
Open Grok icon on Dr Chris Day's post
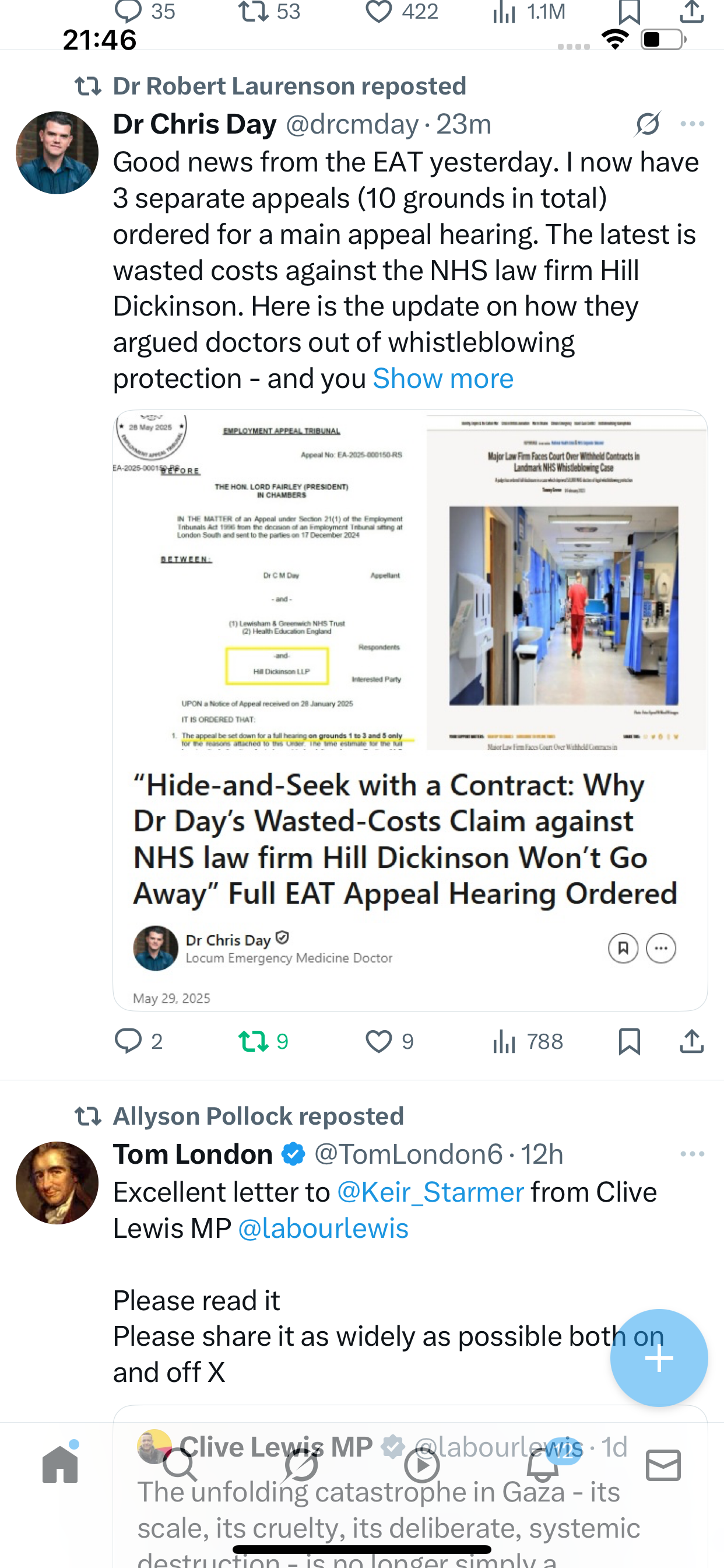(x=648, y=124)
